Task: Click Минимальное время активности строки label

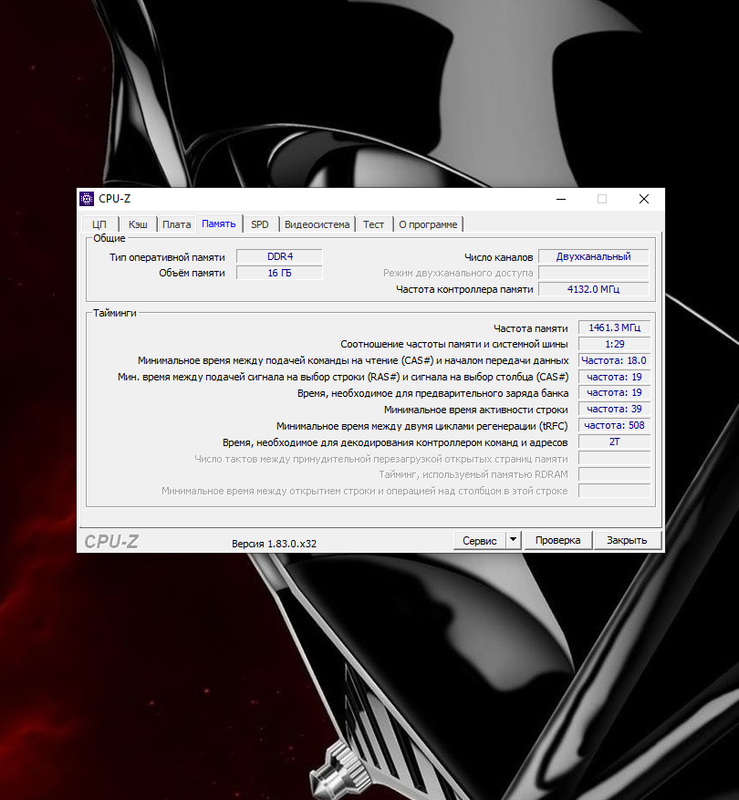Action: (x=476, y=410)
